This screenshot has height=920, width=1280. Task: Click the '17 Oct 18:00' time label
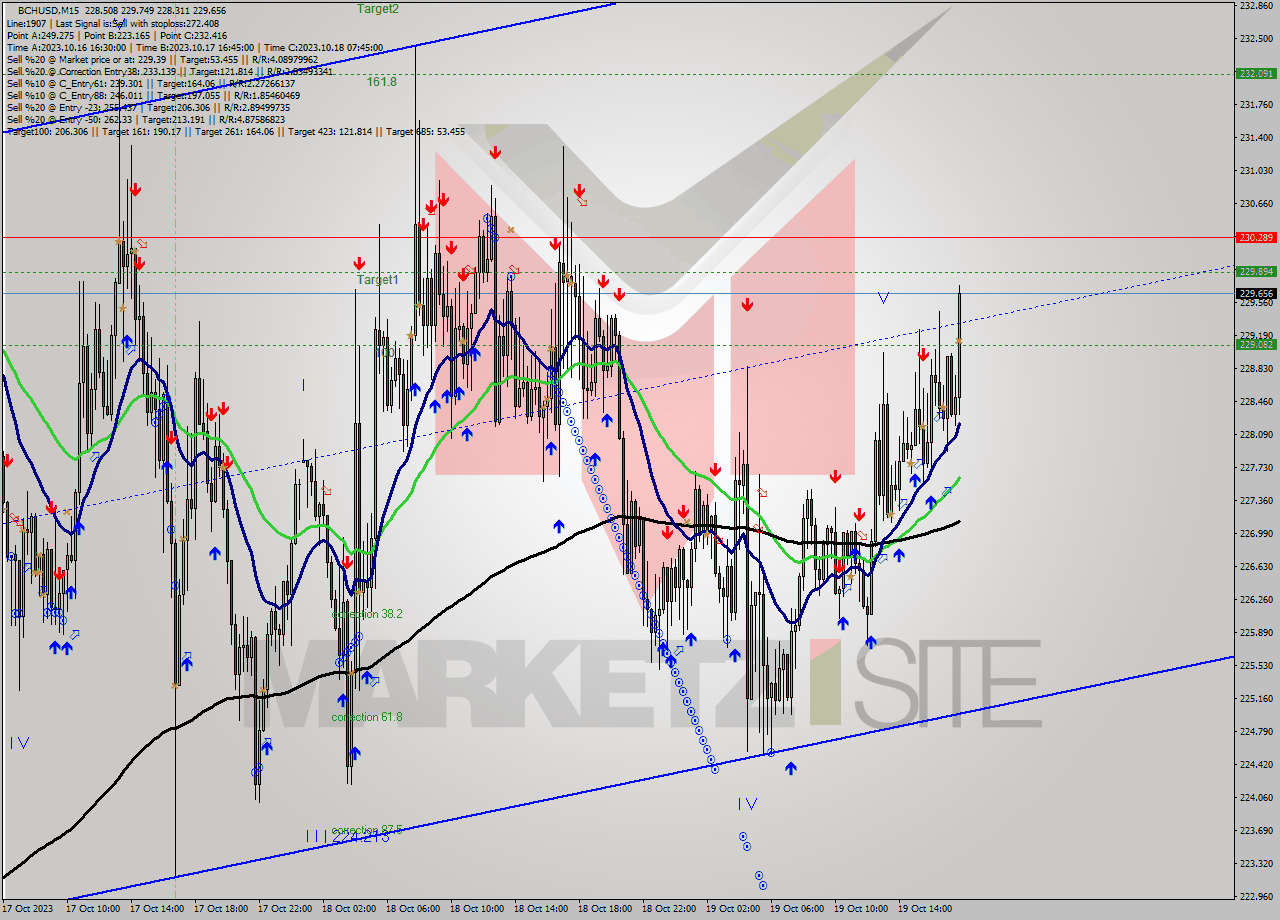[x=221, y=909]
